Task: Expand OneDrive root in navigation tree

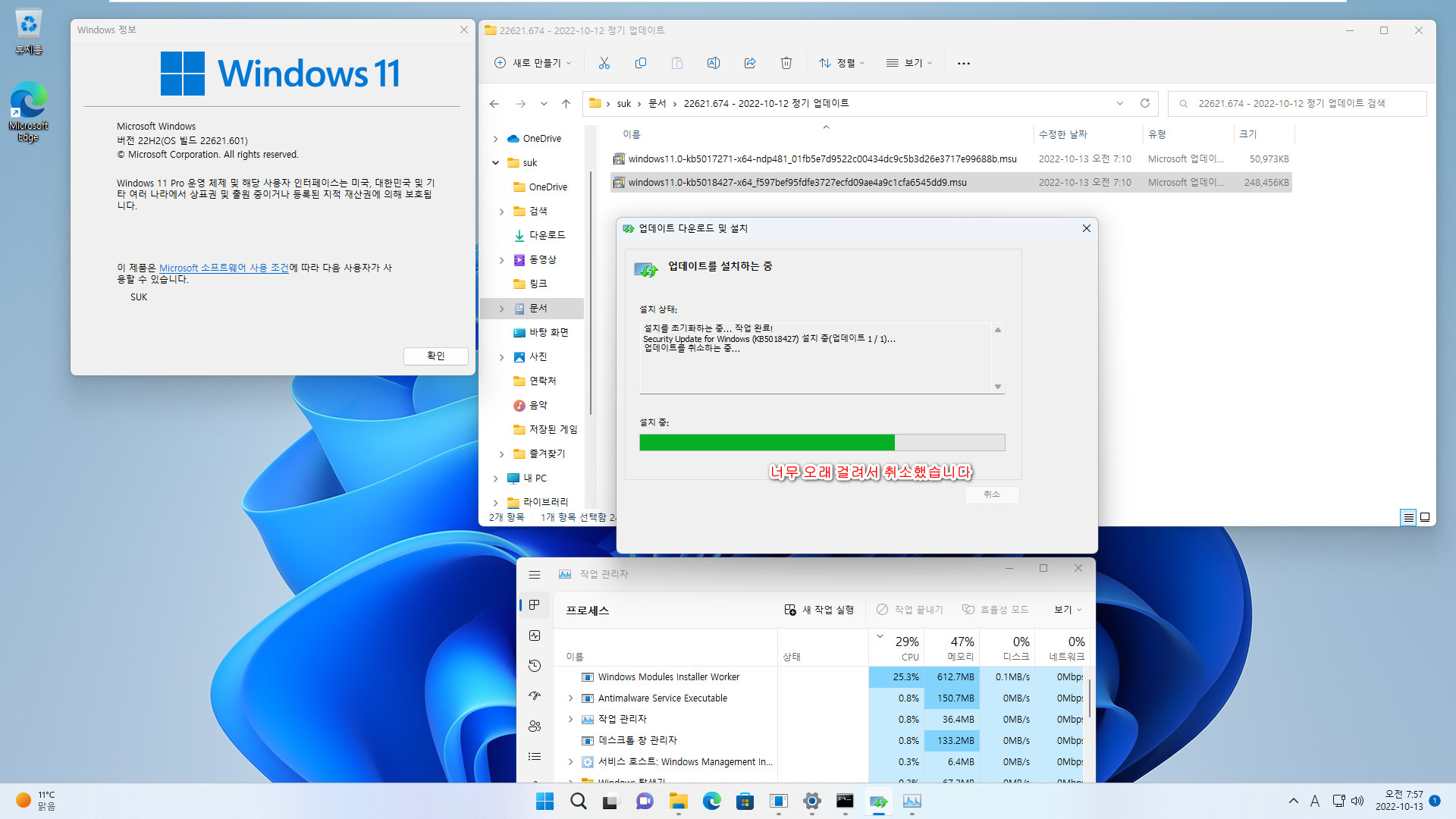Action: pyautogui.click(x=495, y=139)
